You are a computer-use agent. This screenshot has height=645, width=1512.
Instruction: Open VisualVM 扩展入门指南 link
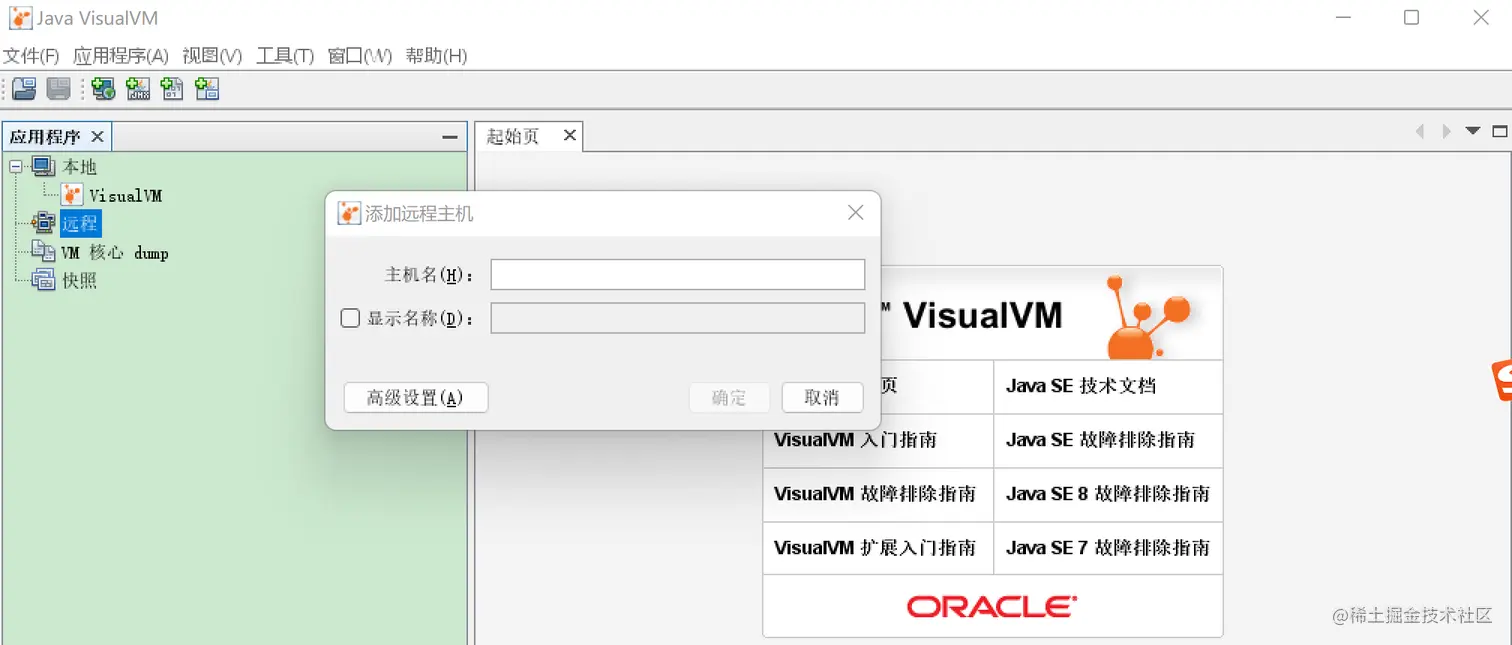(875, 548)
